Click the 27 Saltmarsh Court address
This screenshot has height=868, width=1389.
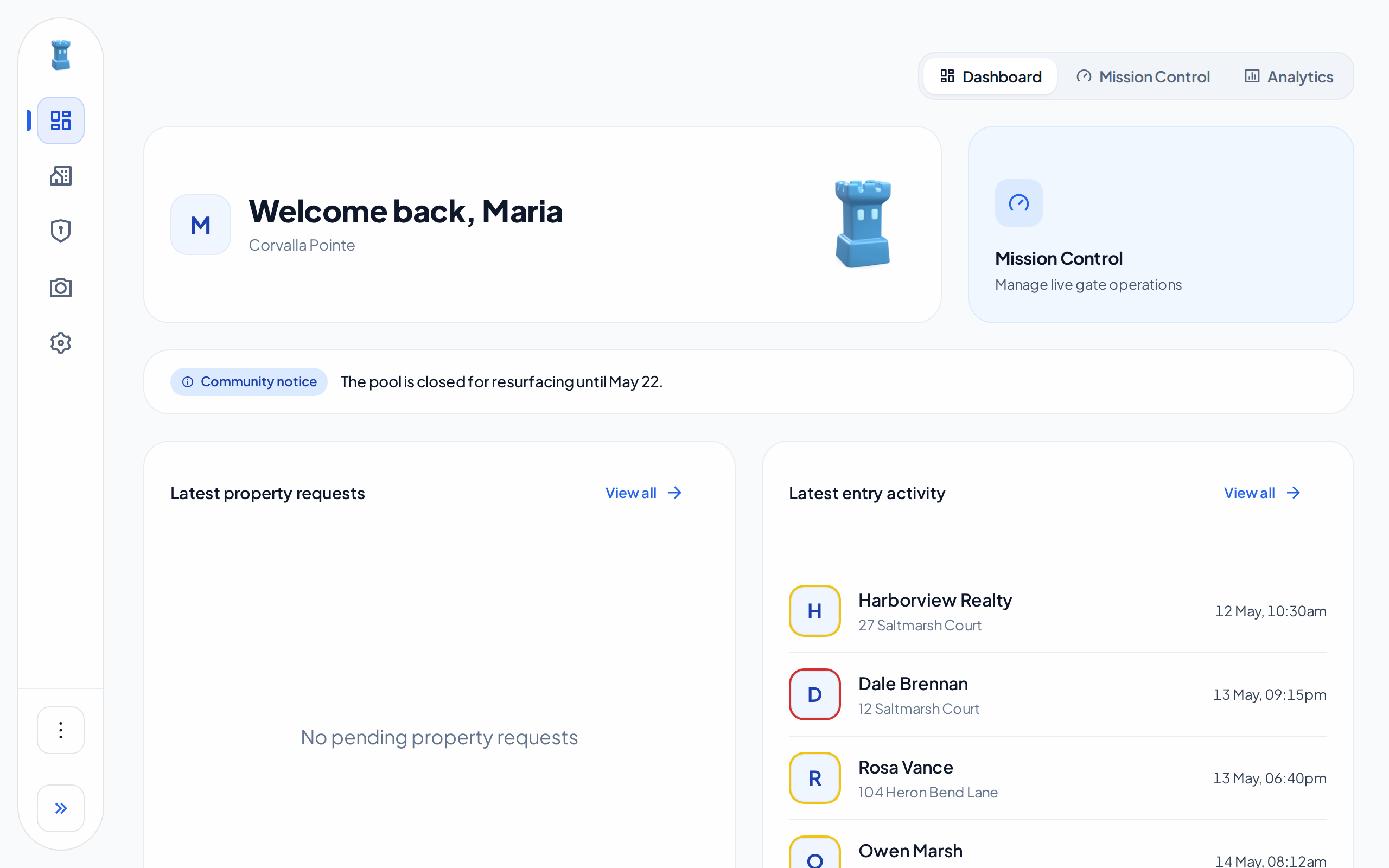click(920, 625)
